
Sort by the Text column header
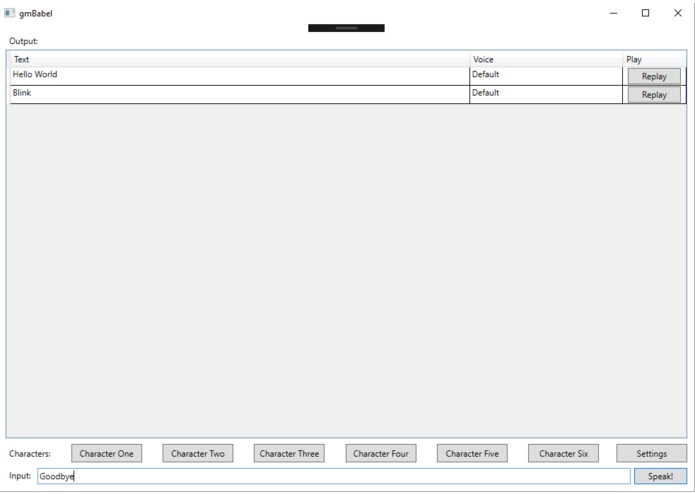click(240, 59)
